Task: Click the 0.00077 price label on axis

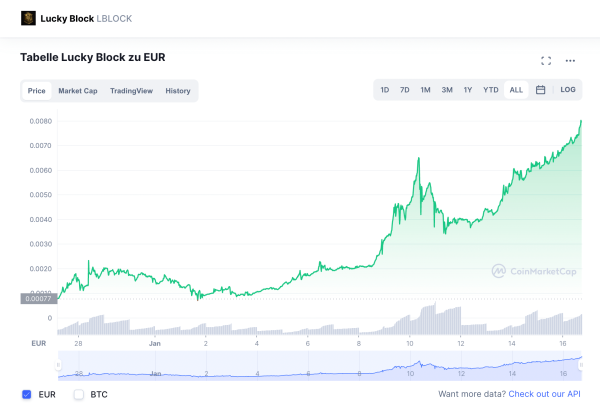Action: click(x=39, y=299)
